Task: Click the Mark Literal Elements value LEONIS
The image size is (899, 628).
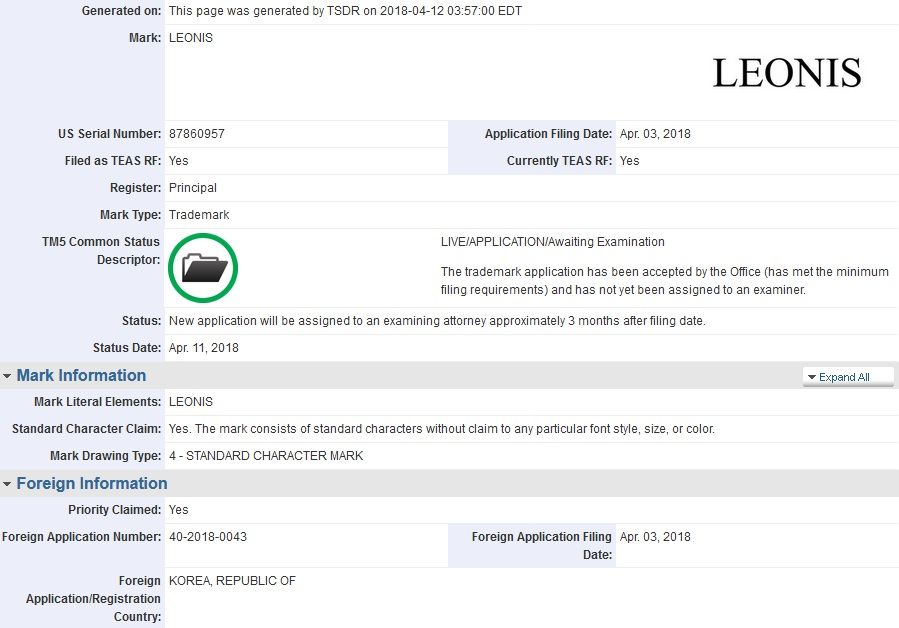Action: [x=191, y=402]
